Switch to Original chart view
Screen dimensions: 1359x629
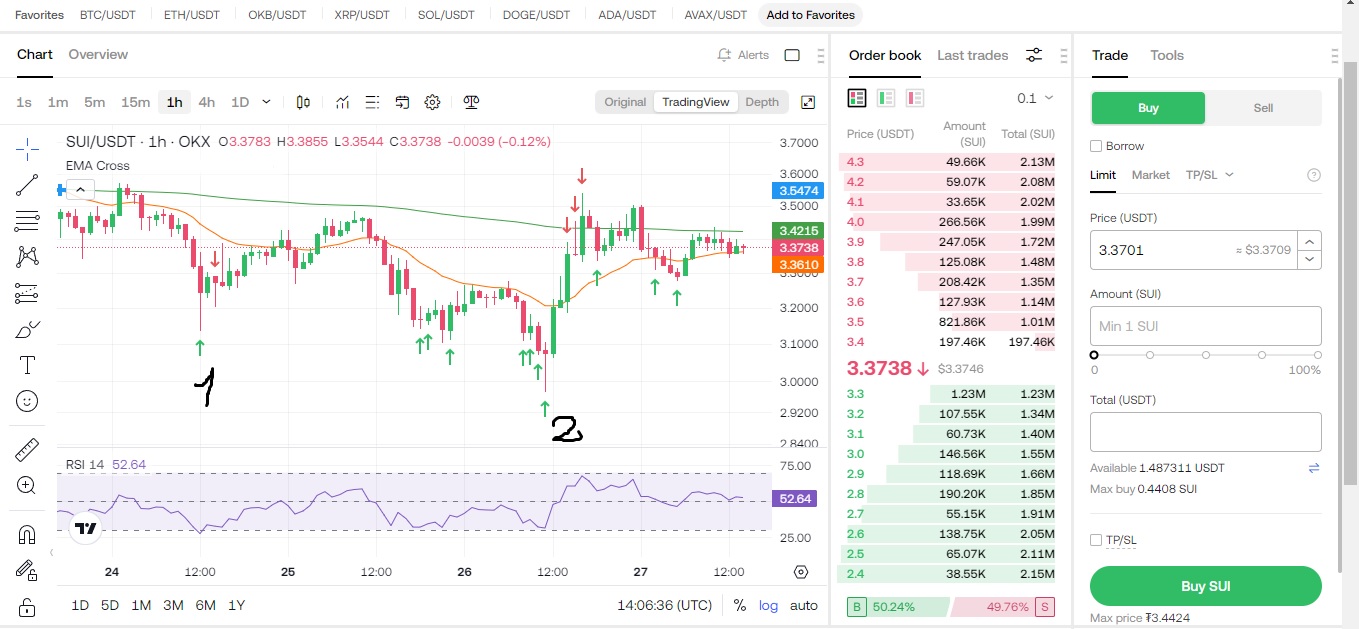(625, 102)
